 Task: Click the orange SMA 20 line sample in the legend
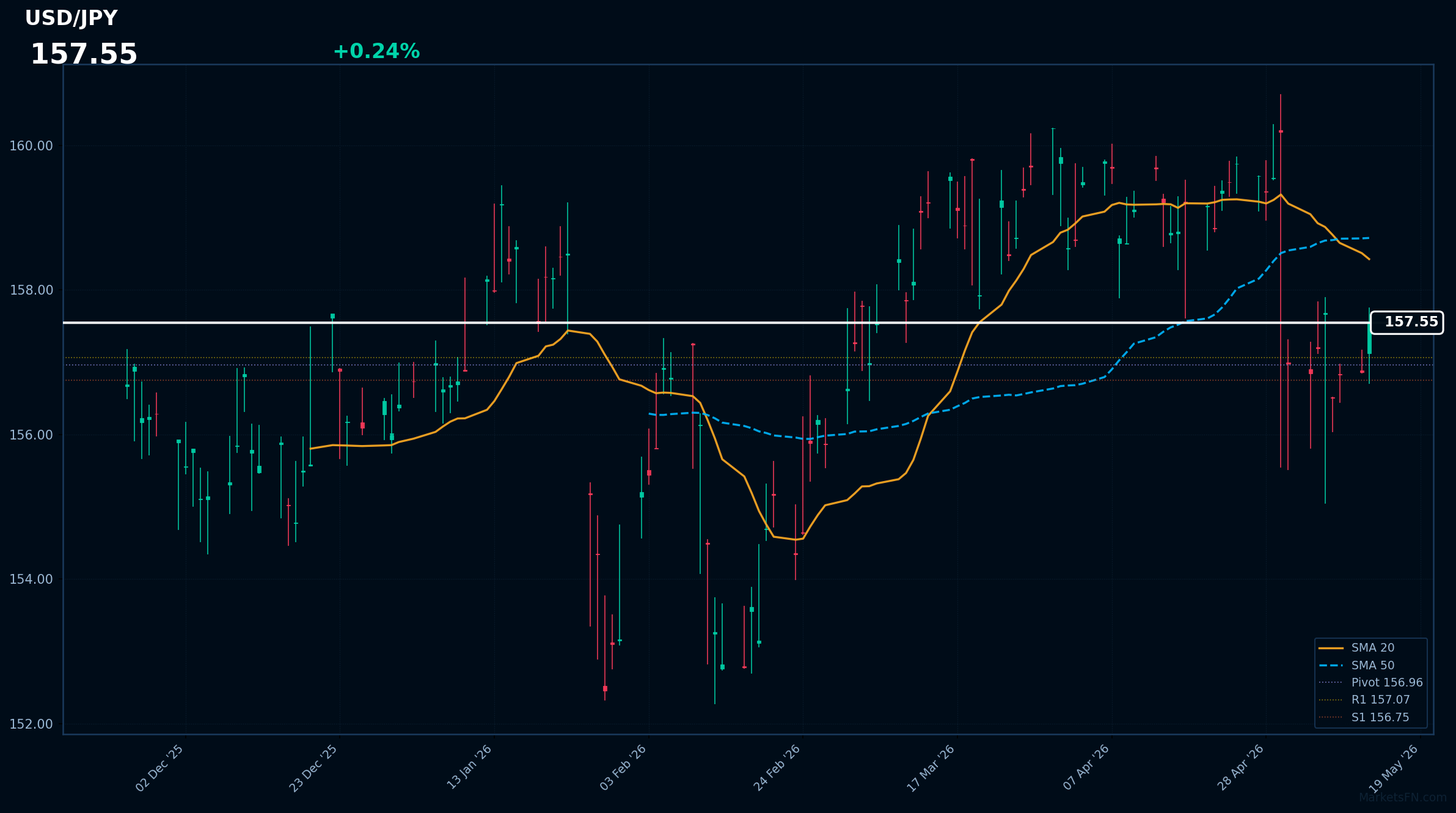[1331, 648]
